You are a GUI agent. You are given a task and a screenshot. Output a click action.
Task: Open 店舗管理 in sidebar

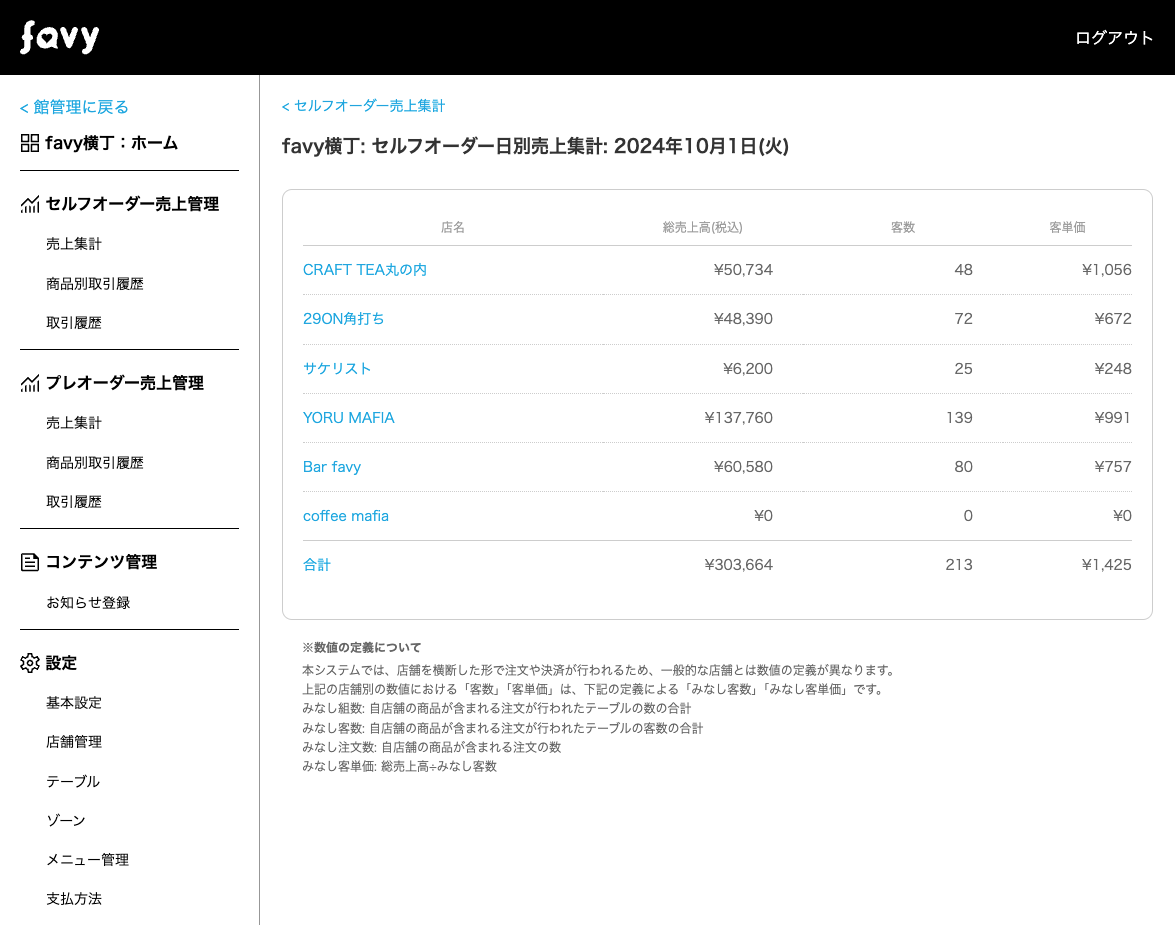click(73, 741)
